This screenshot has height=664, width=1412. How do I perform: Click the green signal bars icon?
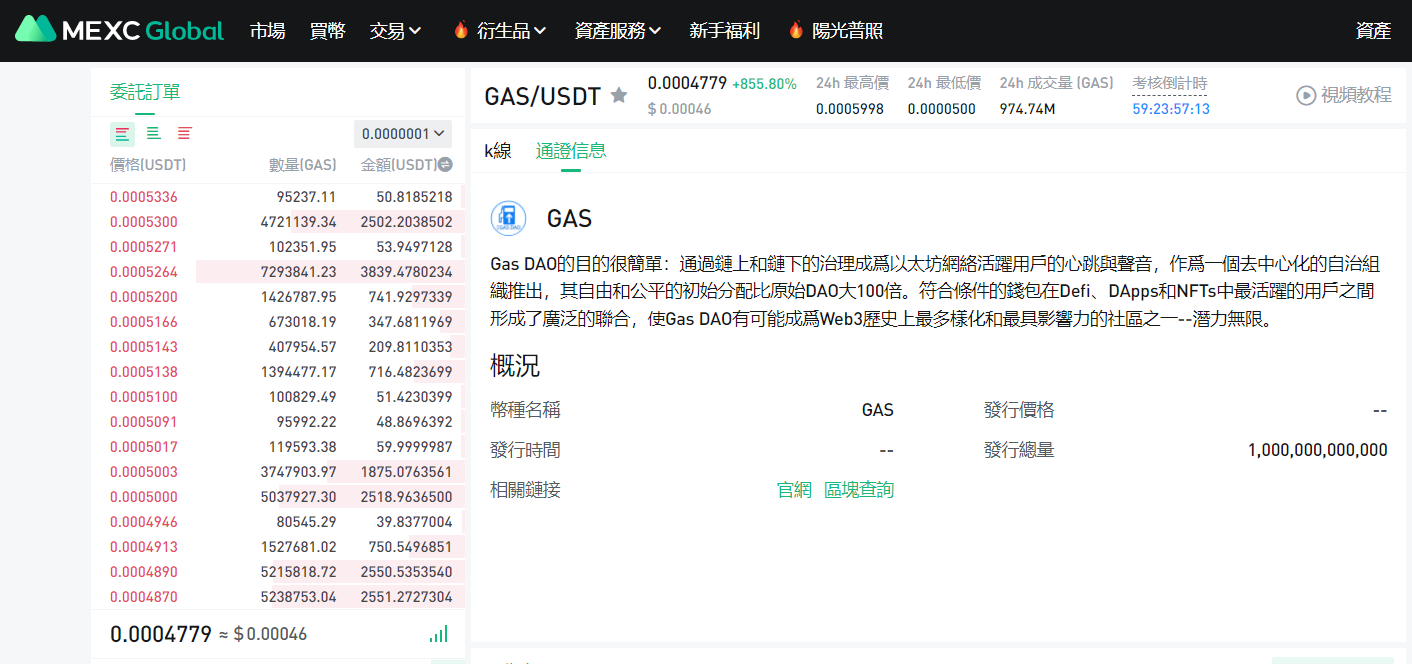tap(438, 634)
